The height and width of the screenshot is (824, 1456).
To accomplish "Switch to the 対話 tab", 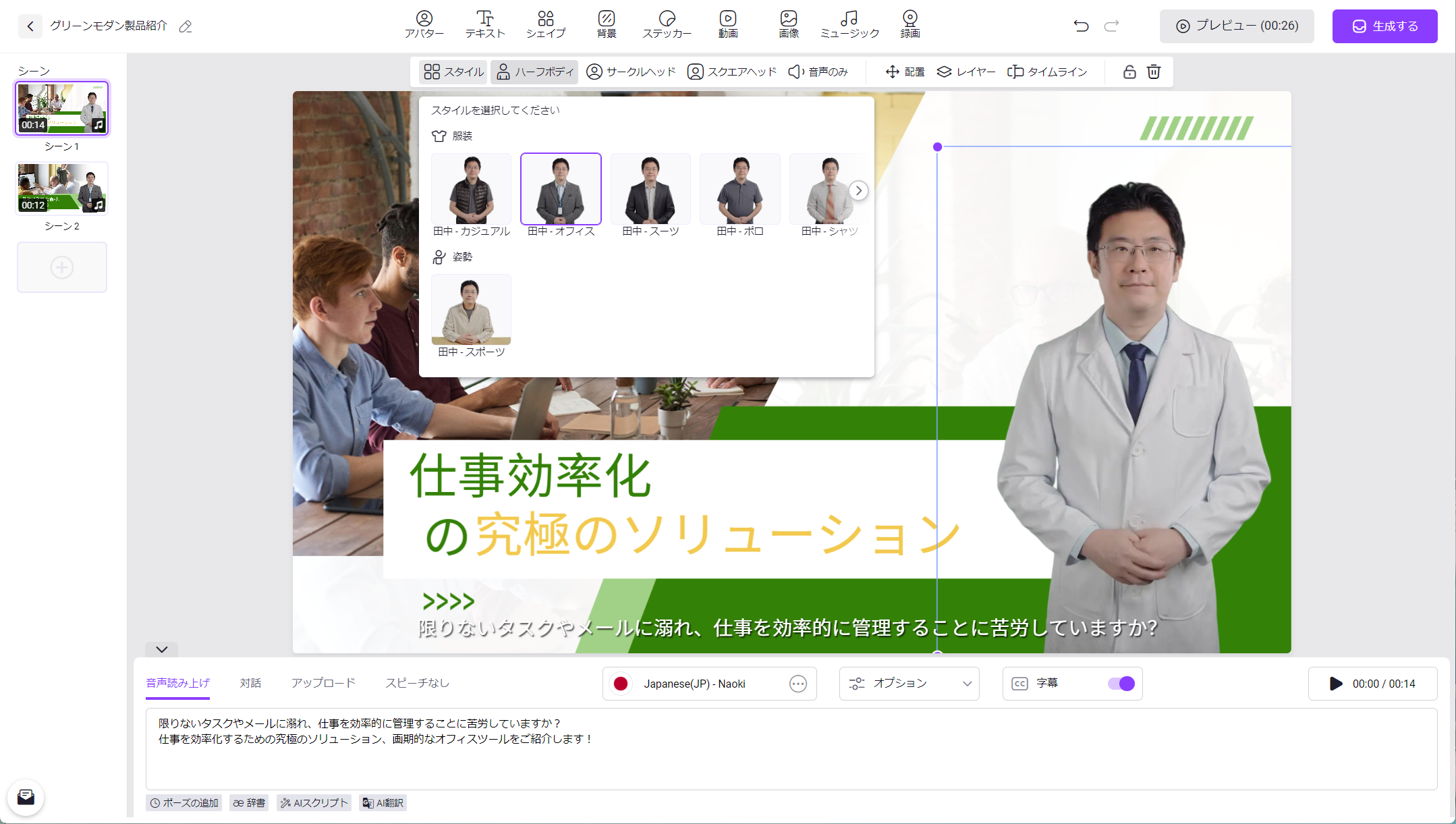I will click(x=251, y=683).
